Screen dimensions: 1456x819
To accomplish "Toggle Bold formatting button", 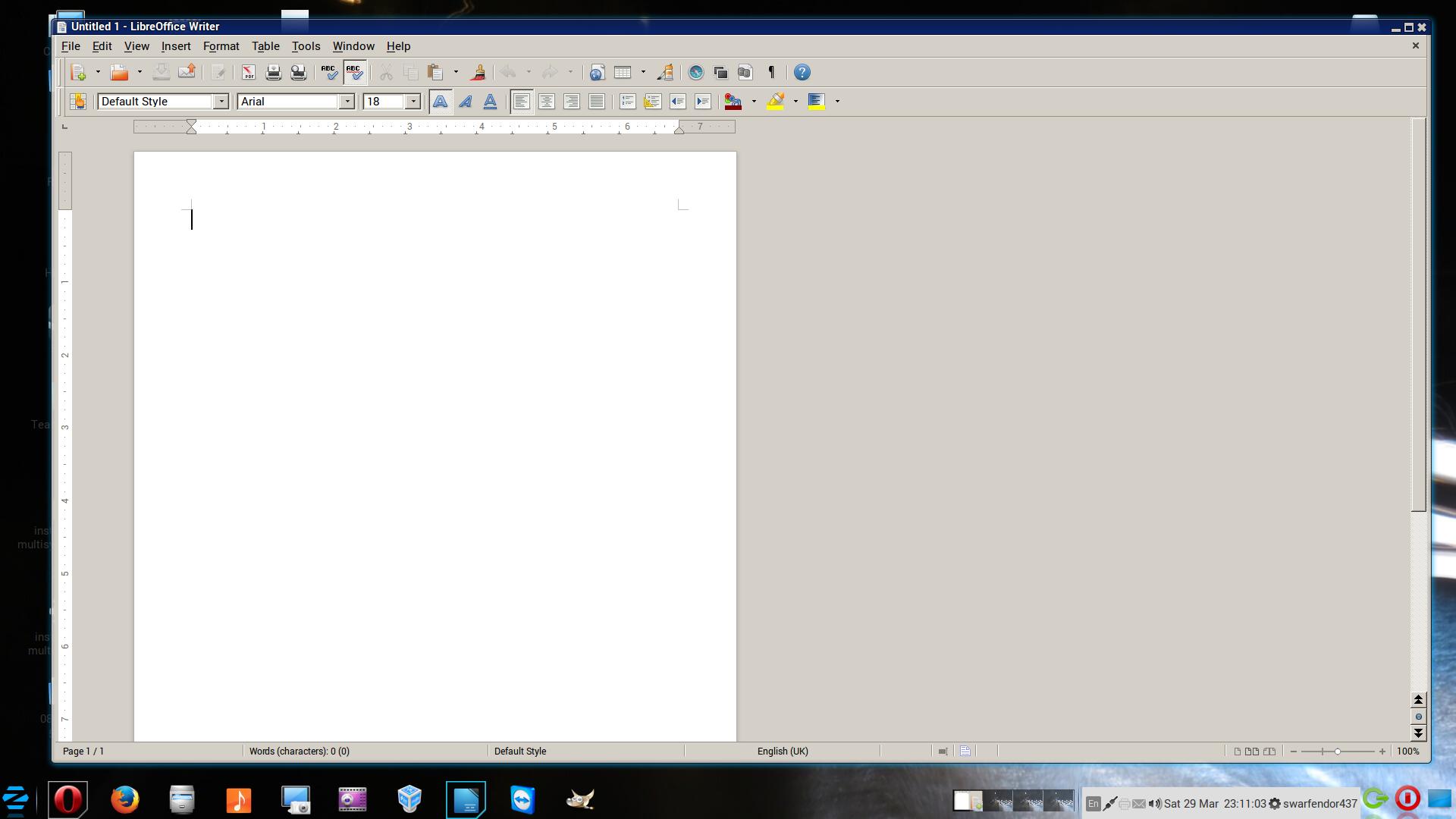I will tap(440, 102).
